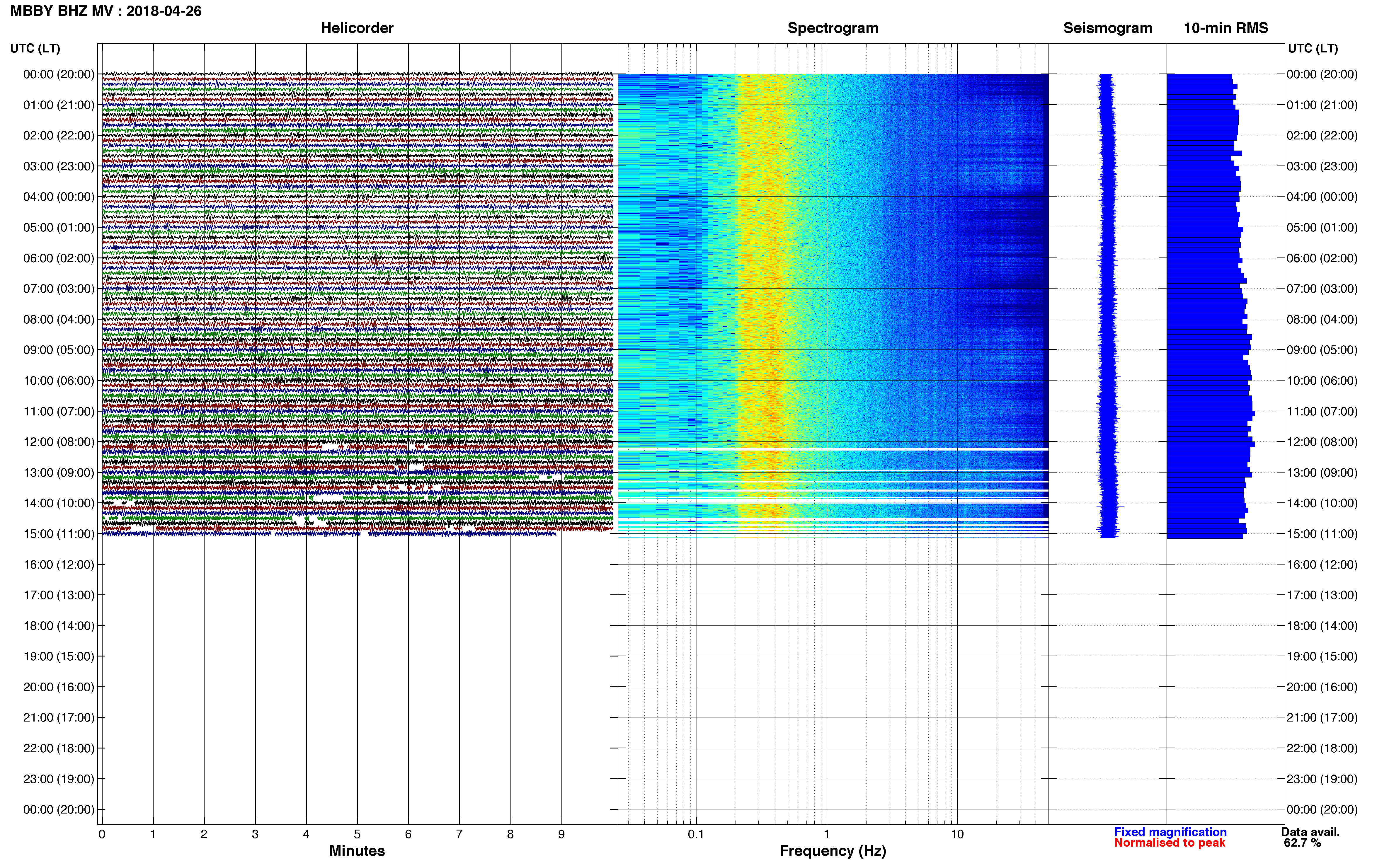The width and height of the screenshot is (1389, 868).
Task: Click the title 'MBBY BHZ MV : 2018-04-26'
Action: point(106,11)
